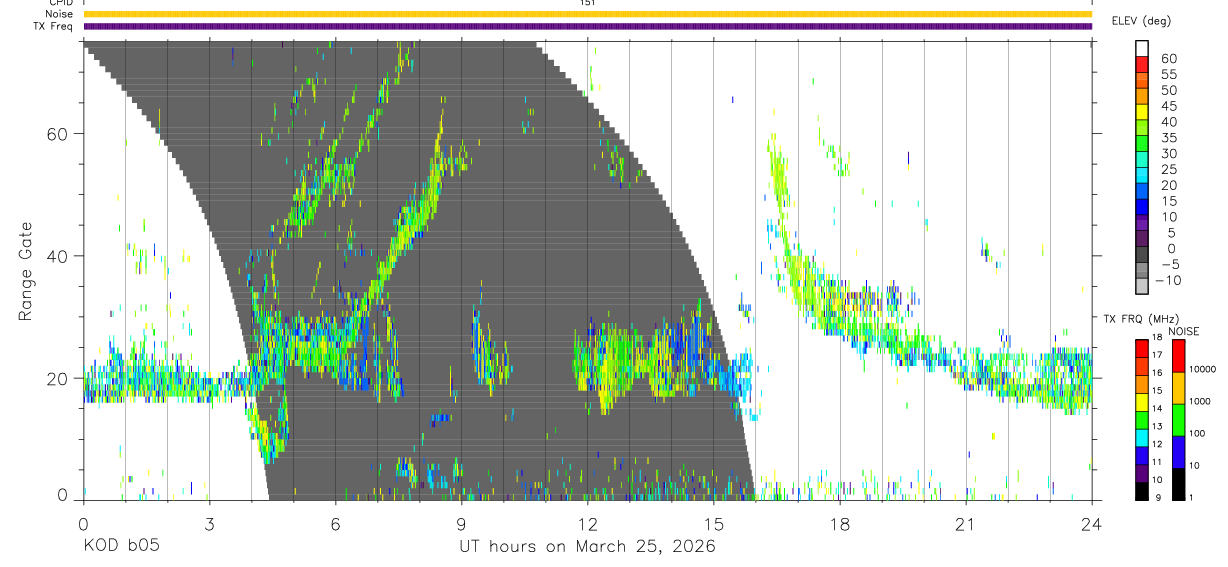
Task: Click the x-axis tick label '21'
Action: point(965,524)
